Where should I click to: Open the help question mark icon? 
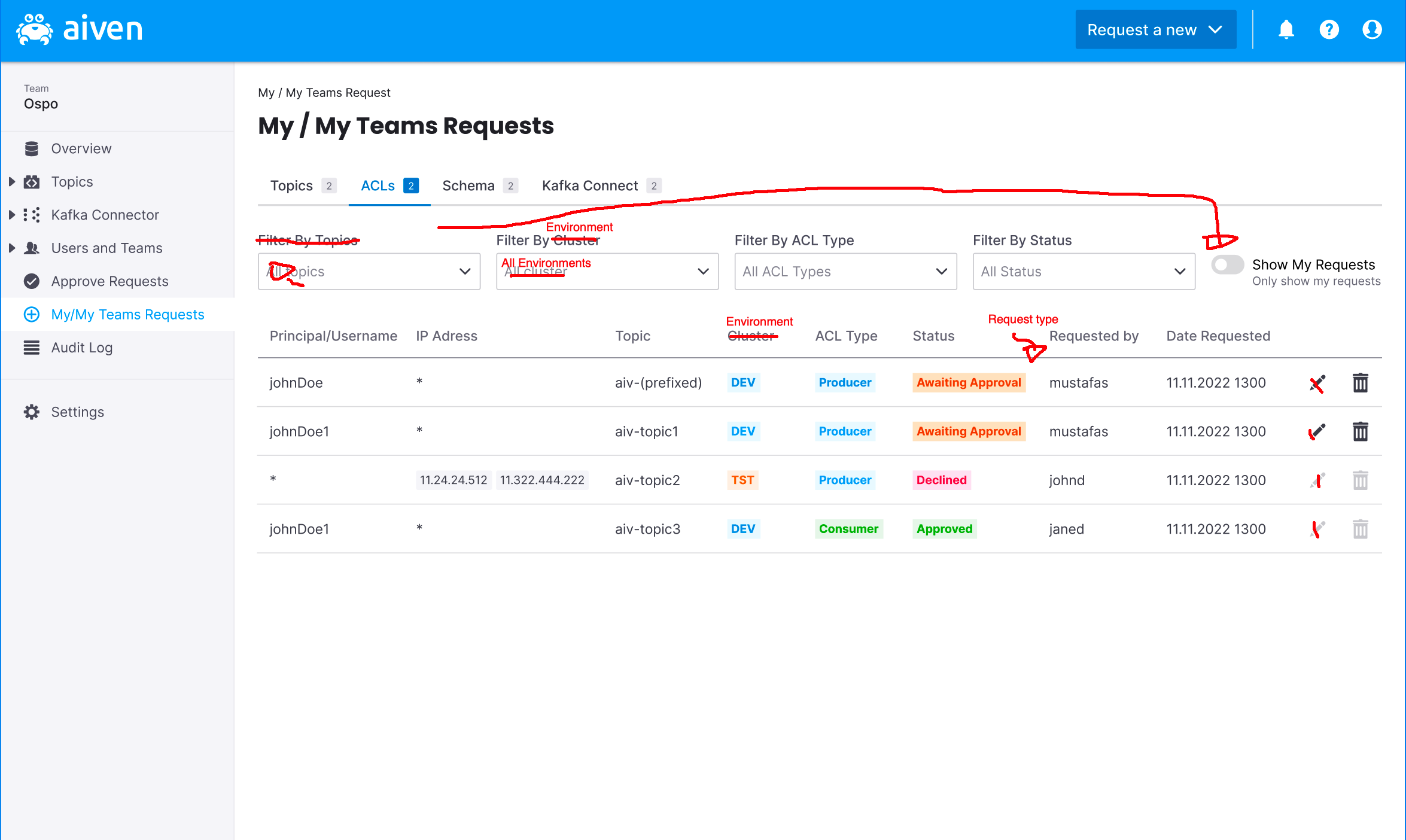1329,29
